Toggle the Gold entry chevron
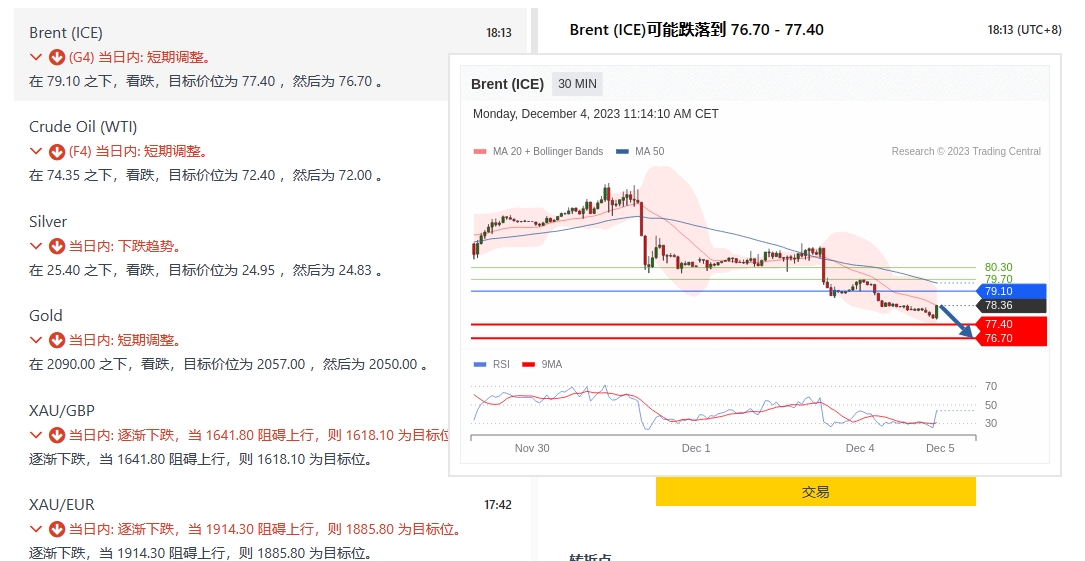Viewport: 1085px width, 561px height. tap(37, 340)
